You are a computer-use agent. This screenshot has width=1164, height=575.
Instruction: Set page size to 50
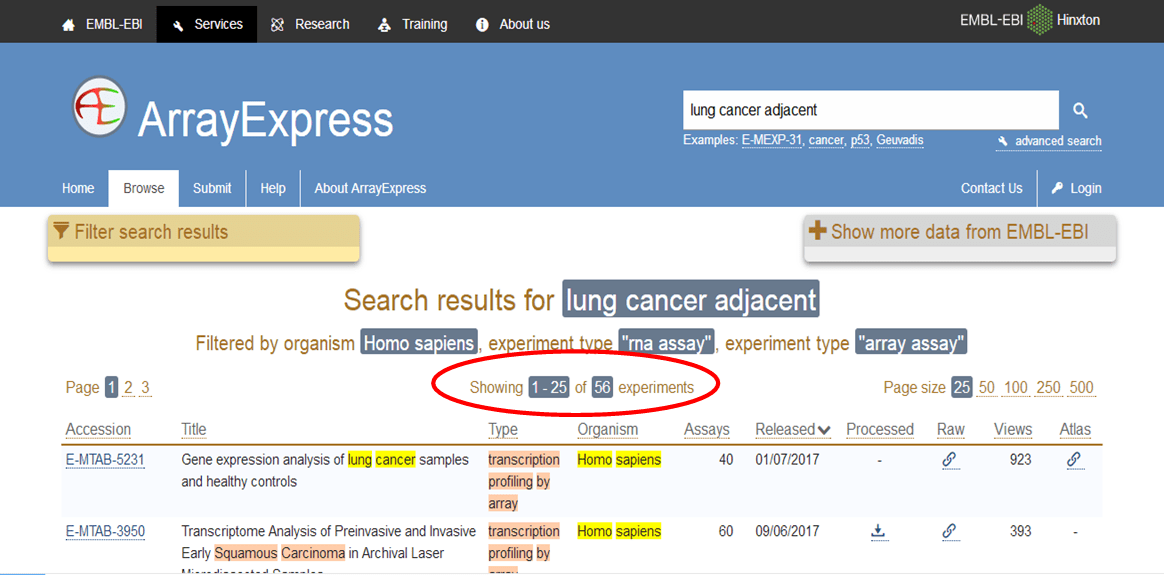point(986,388)
